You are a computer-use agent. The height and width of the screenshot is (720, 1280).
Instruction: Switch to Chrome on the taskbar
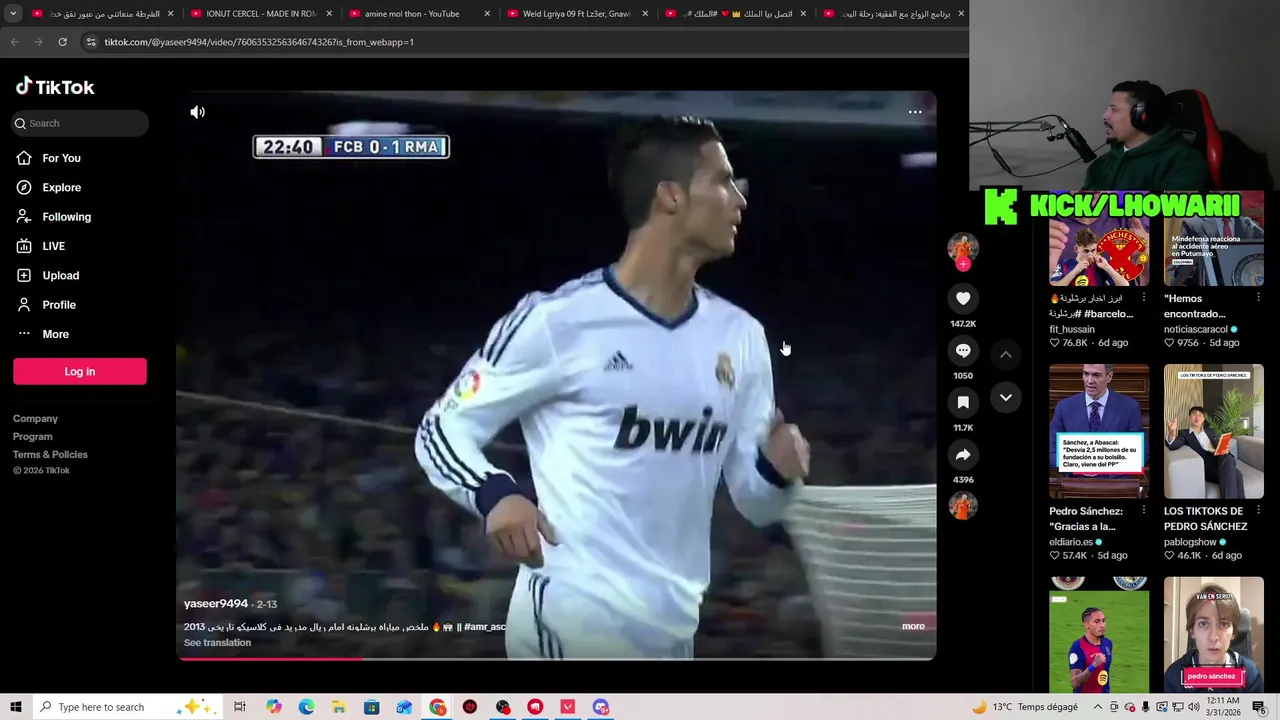(438, 707)
